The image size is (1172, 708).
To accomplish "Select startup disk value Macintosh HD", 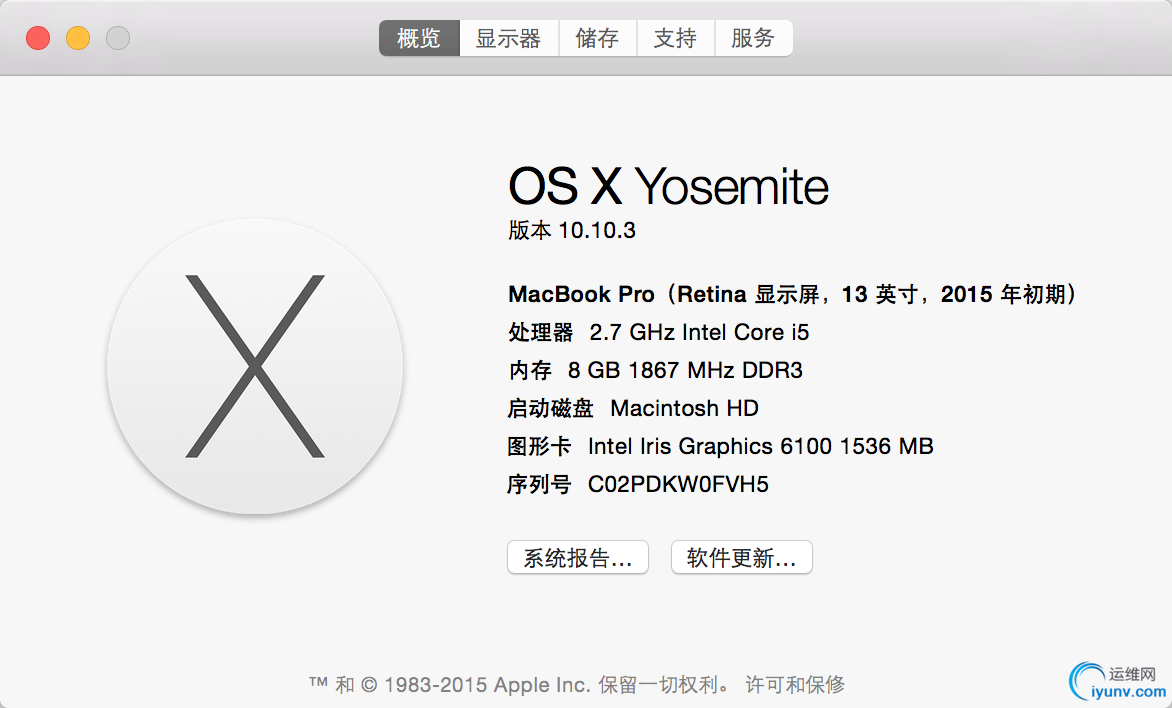I will pyautogui.click(x=685, y=408).
